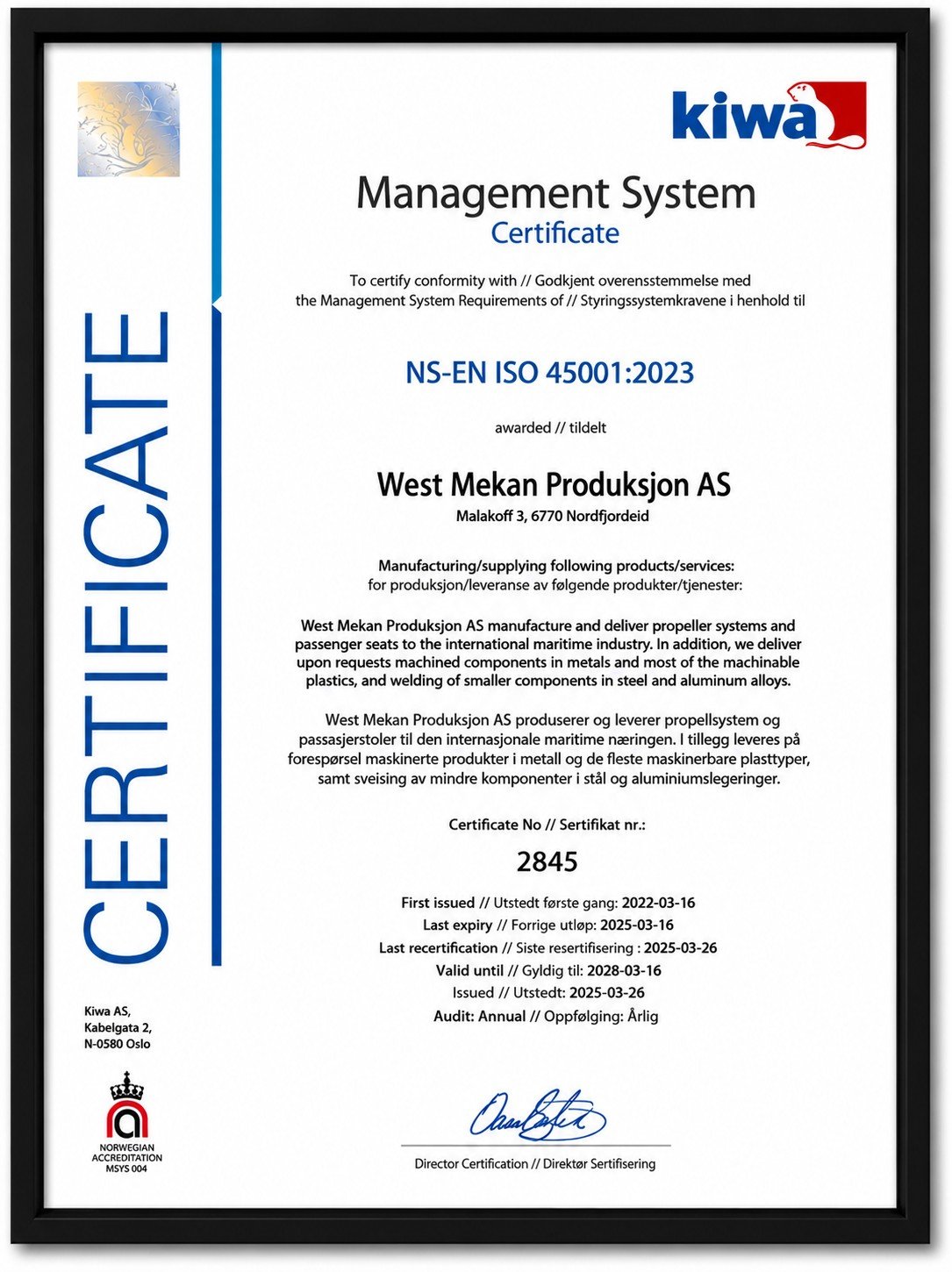This screenshot has width=952, height=1272.
Task: Click the 'N-0580 Oslo' address line
Action: coord(117,1044)
